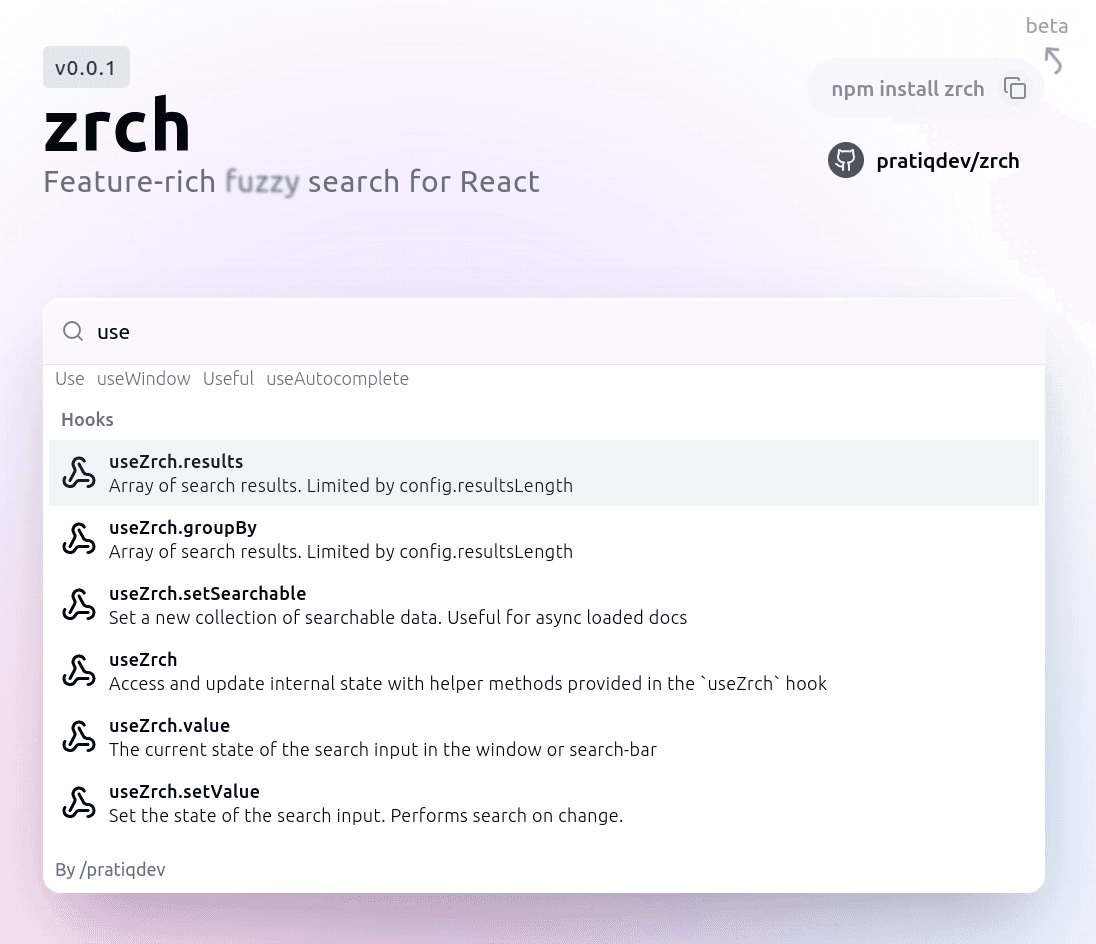Click the webhook icon beside useZrch.setSearchable
Image resolution: width=1096 pixels, height=944 pixels.
pyautogui.click(x=79, y=605)
